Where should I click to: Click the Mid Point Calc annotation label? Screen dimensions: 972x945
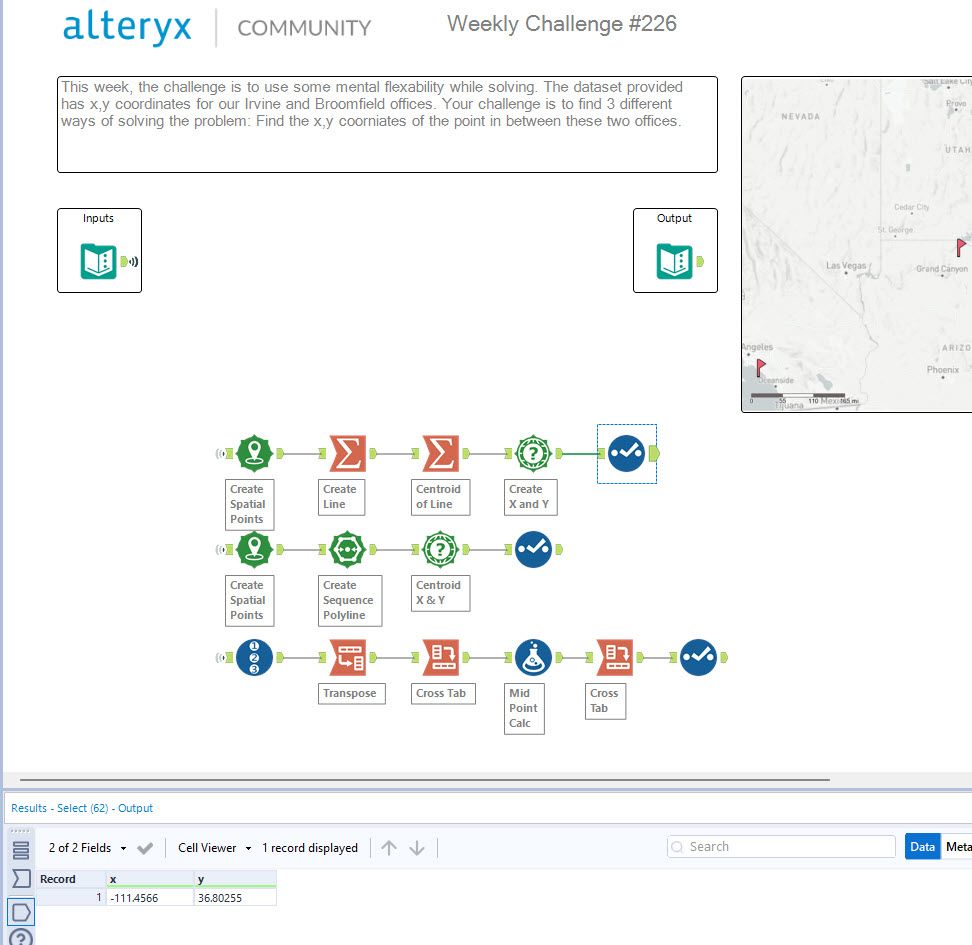click(524, 708)
